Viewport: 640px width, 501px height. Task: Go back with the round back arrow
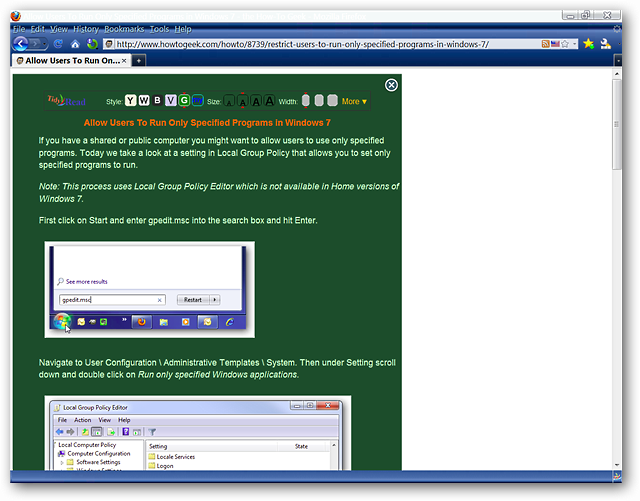(x=20, y=44)
